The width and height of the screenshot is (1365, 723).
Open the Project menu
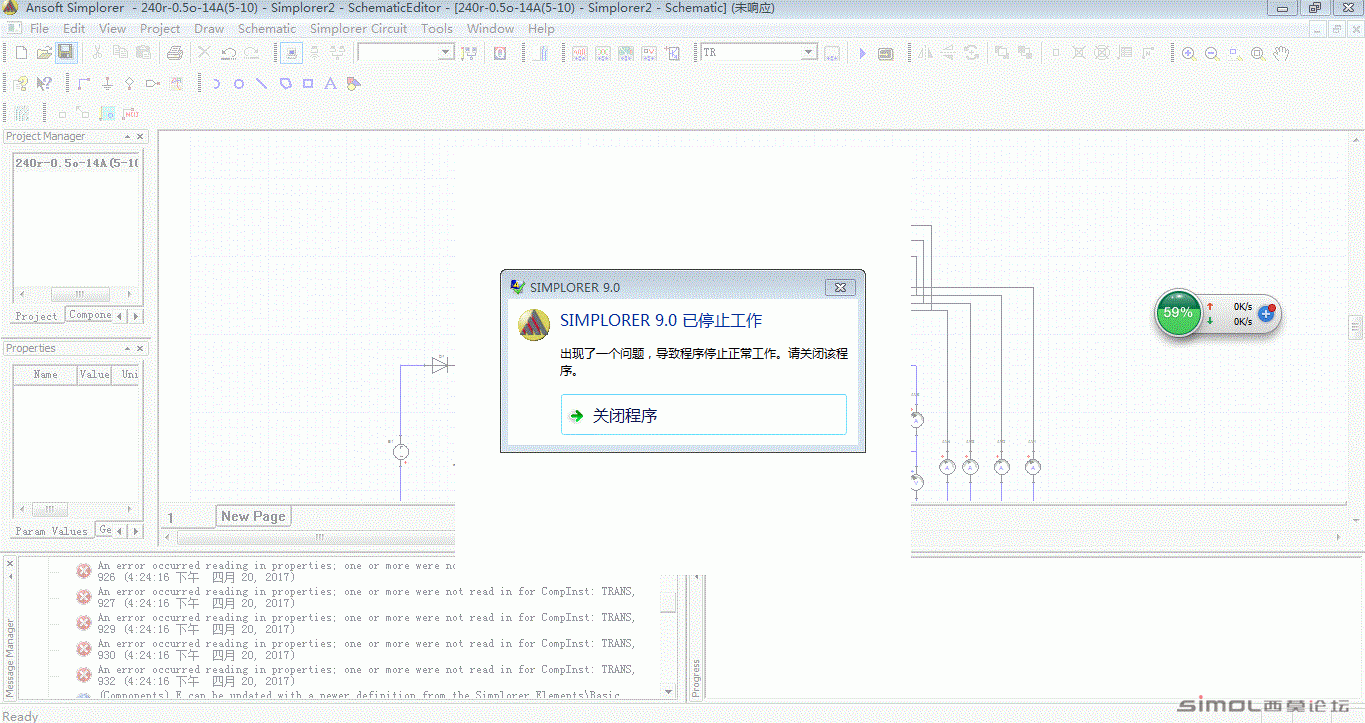tap(160, 29)
